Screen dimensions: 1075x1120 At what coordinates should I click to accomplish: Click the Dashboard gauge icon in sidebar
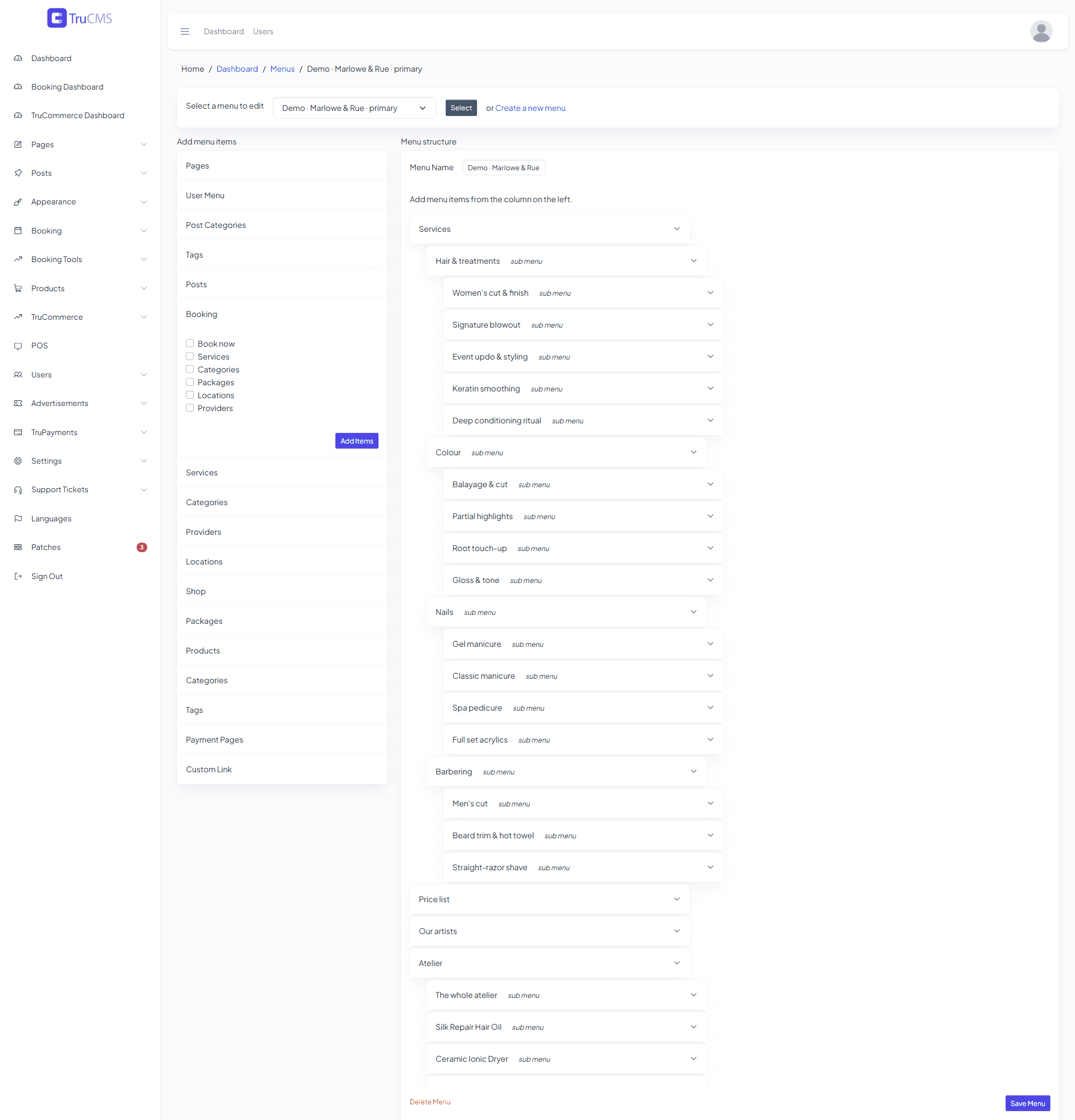[18, 58]
